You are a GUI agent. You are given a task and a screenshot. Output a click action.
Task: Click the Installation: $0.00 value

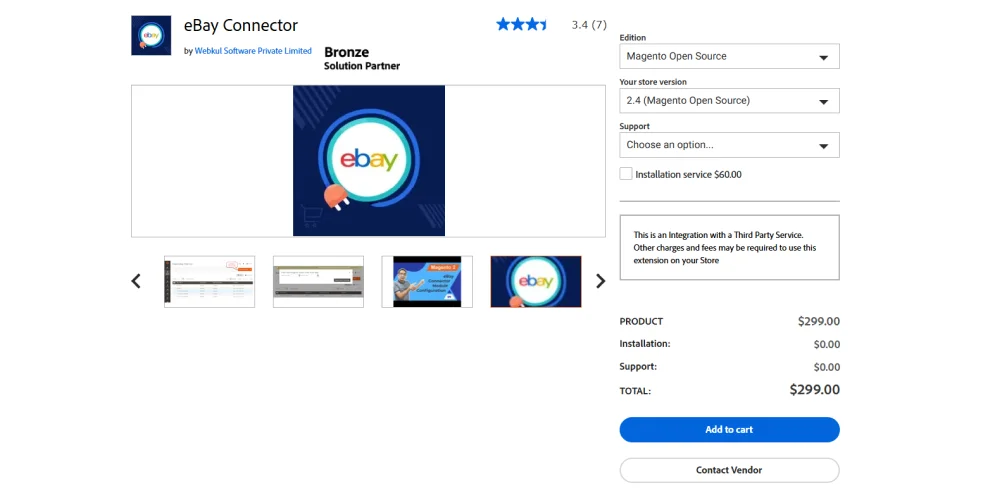[827, 344]
